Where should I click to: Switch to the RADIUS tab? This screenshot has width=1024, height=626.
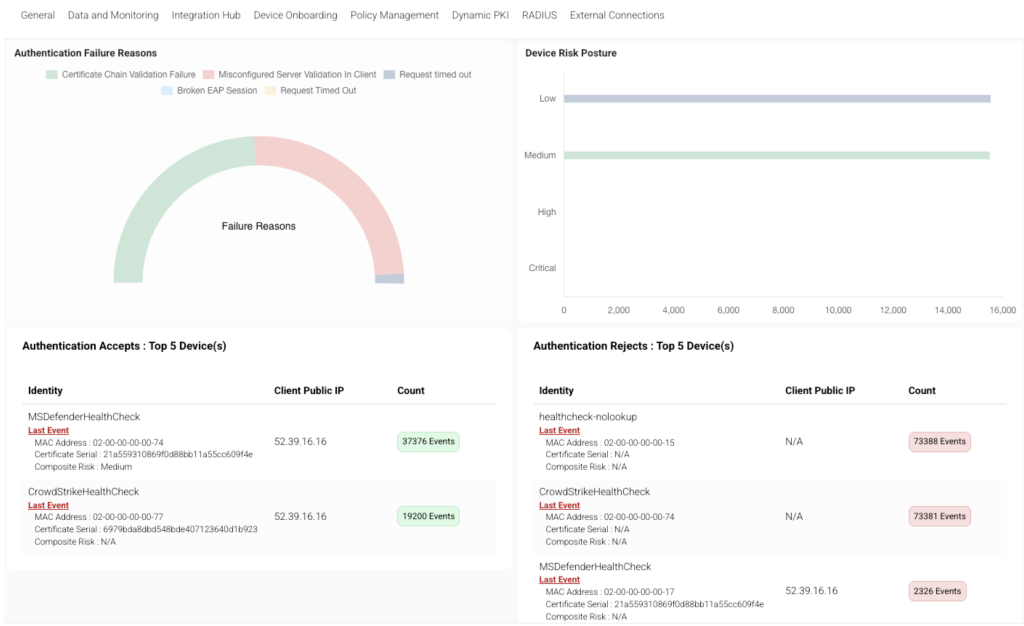(x=539, y=15)
